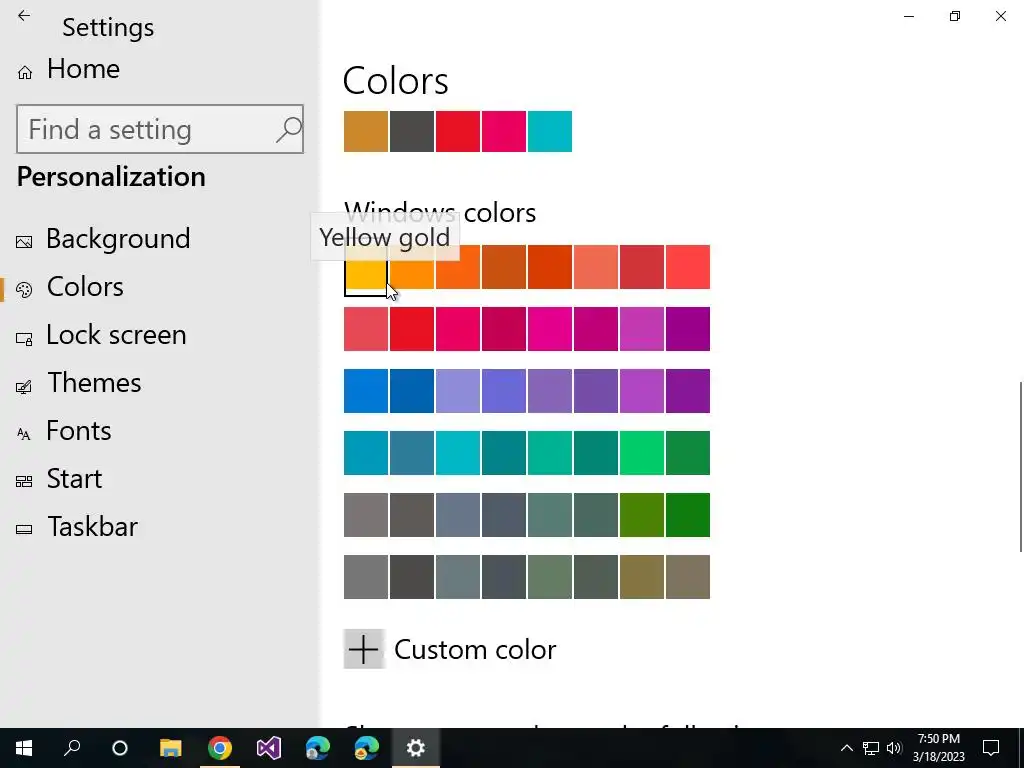The height and width of the screenshot is (768, 1024).
Task: Click the magnifier icon in the search box
Action: (x=288, y=129)
